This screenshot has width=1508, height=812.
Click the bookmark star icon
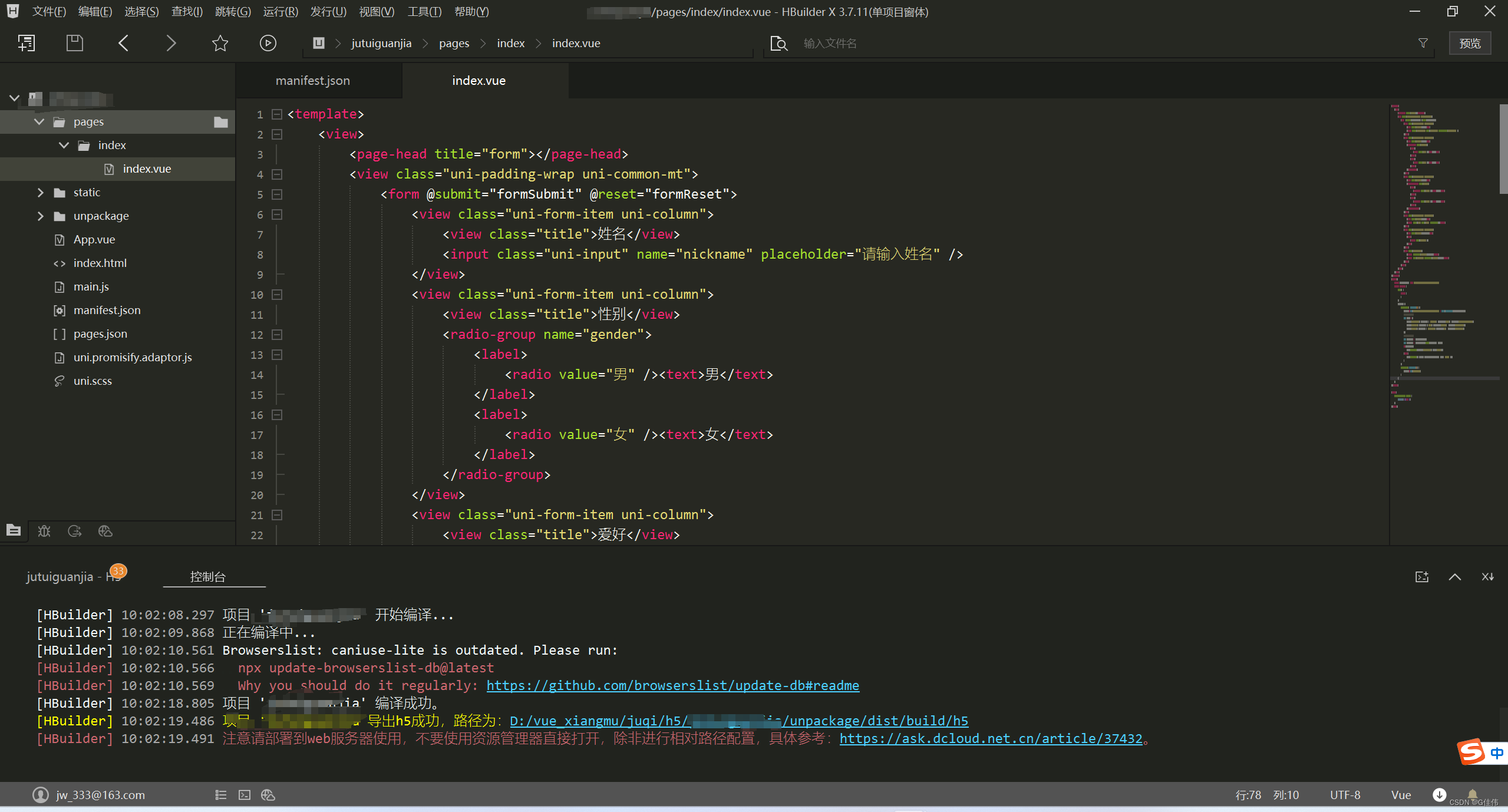tap(220, 43)
